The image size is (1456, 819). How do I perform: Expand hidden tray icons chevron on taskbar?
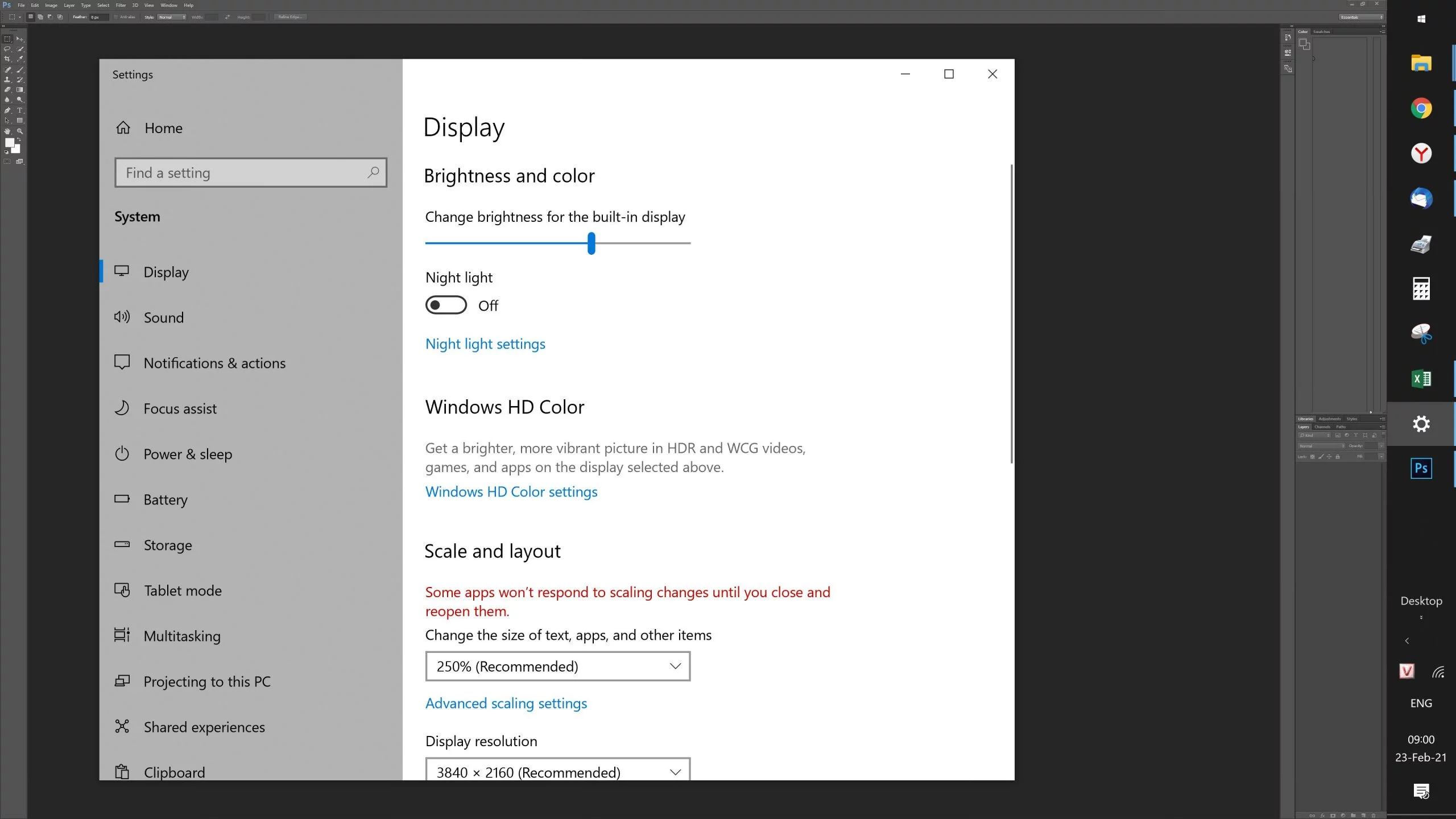[1407, 641]
